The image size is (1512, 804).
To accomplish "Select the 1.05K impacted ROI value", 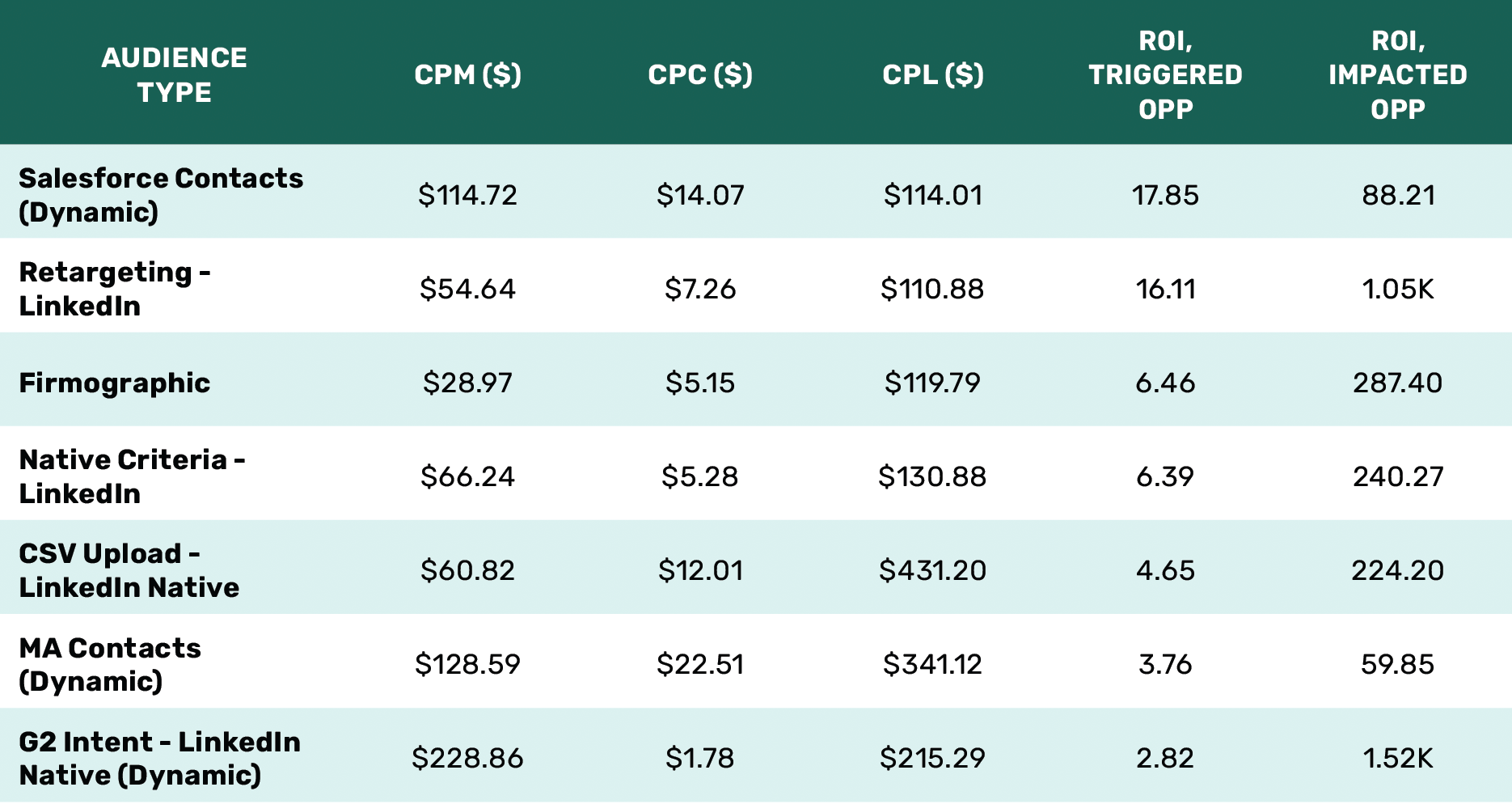I will (1398, 289).
